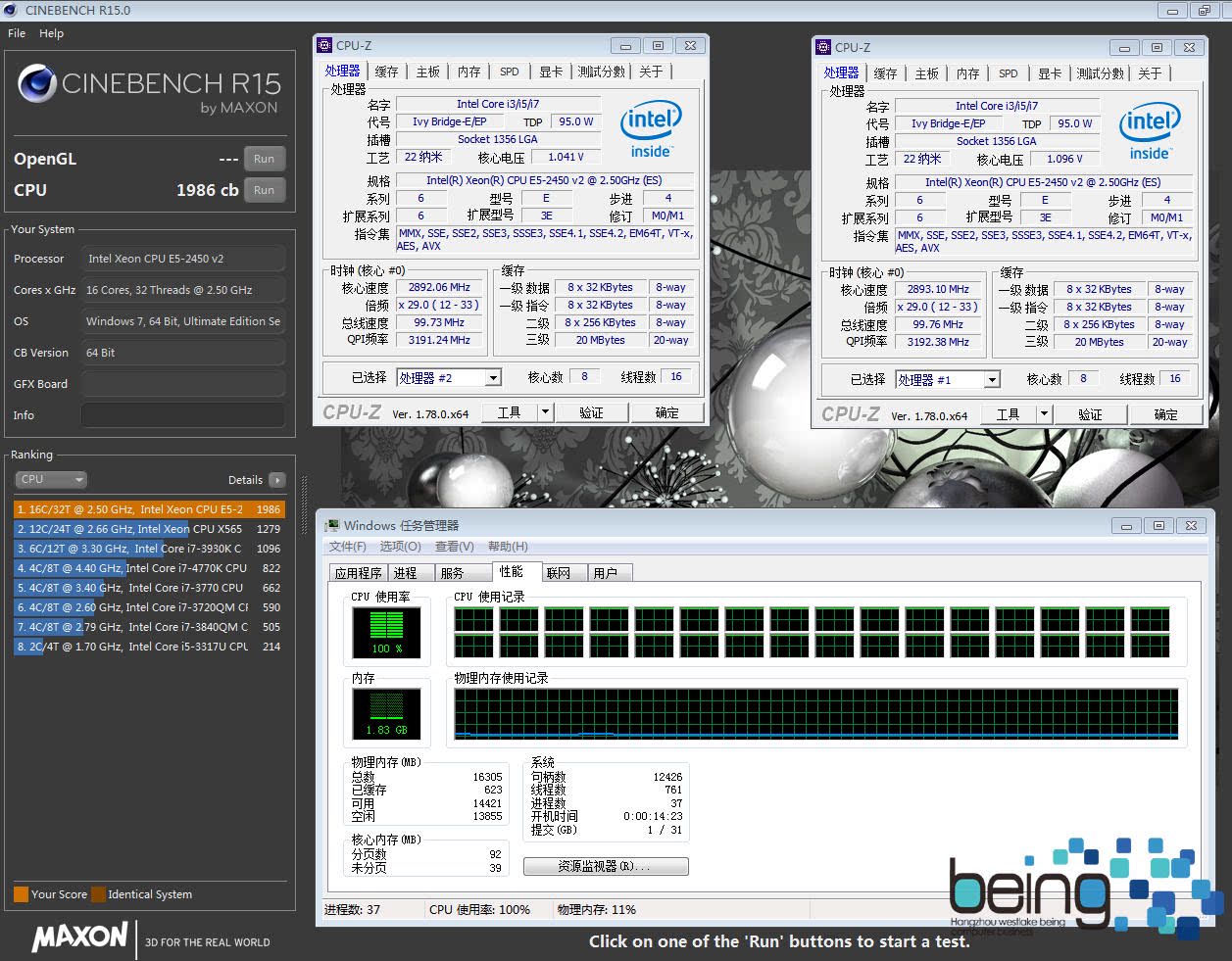Viewport: 1232px width, 961px height.
Task: Select the i7-4770K ranking row
Action: point(149,568)
